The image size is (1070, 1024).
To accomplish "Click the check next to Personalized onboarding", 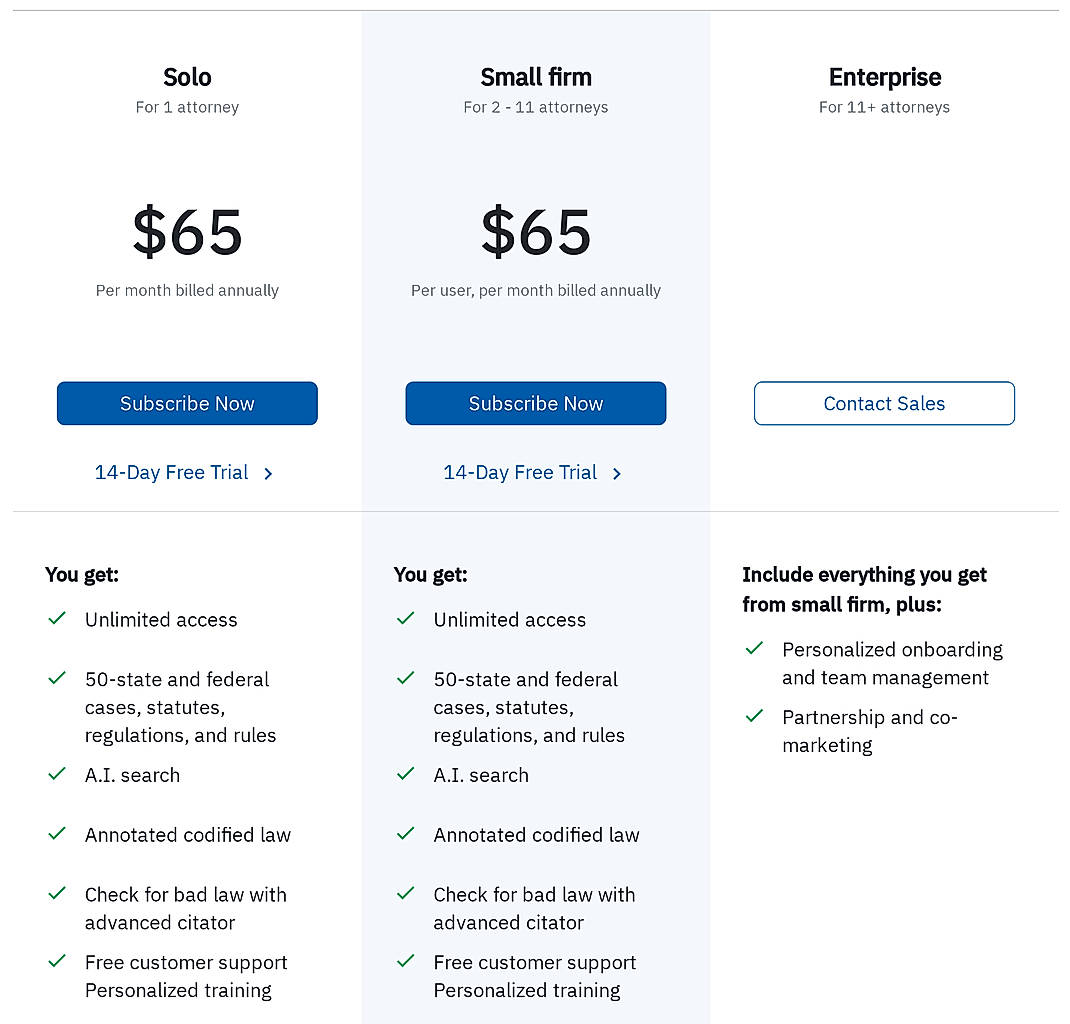I will coord(755,648).
